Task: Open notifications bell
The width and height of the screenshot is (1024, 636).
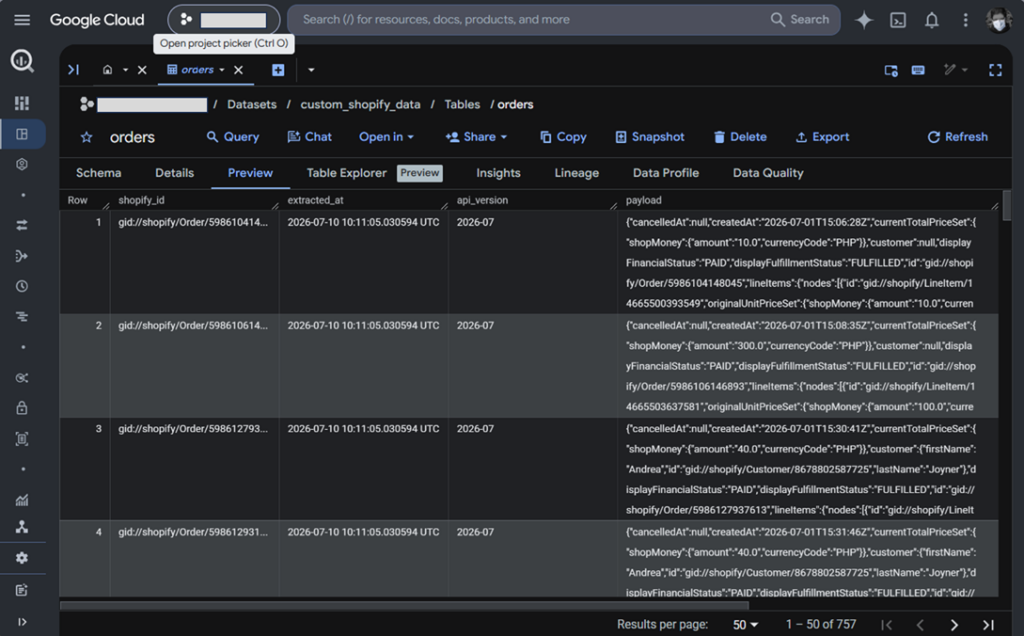Action: [x=932, y=20]
